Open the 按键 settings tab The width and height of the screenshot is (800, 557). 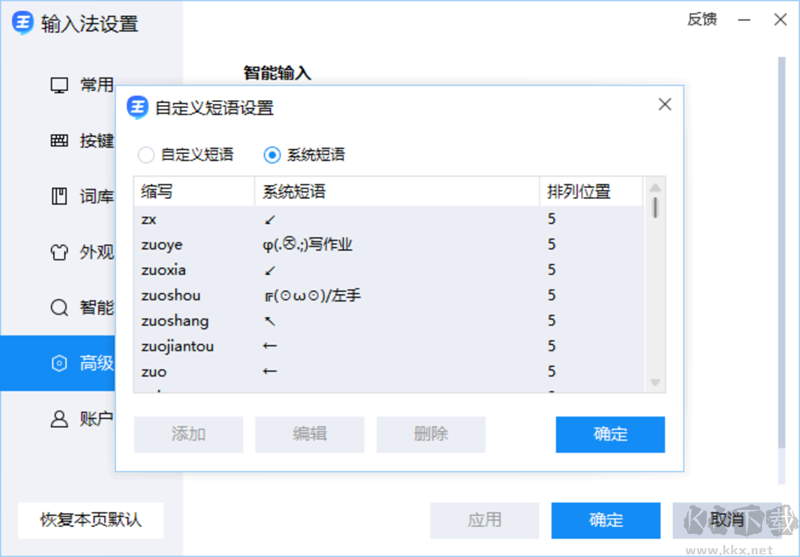tap(58, 140)
